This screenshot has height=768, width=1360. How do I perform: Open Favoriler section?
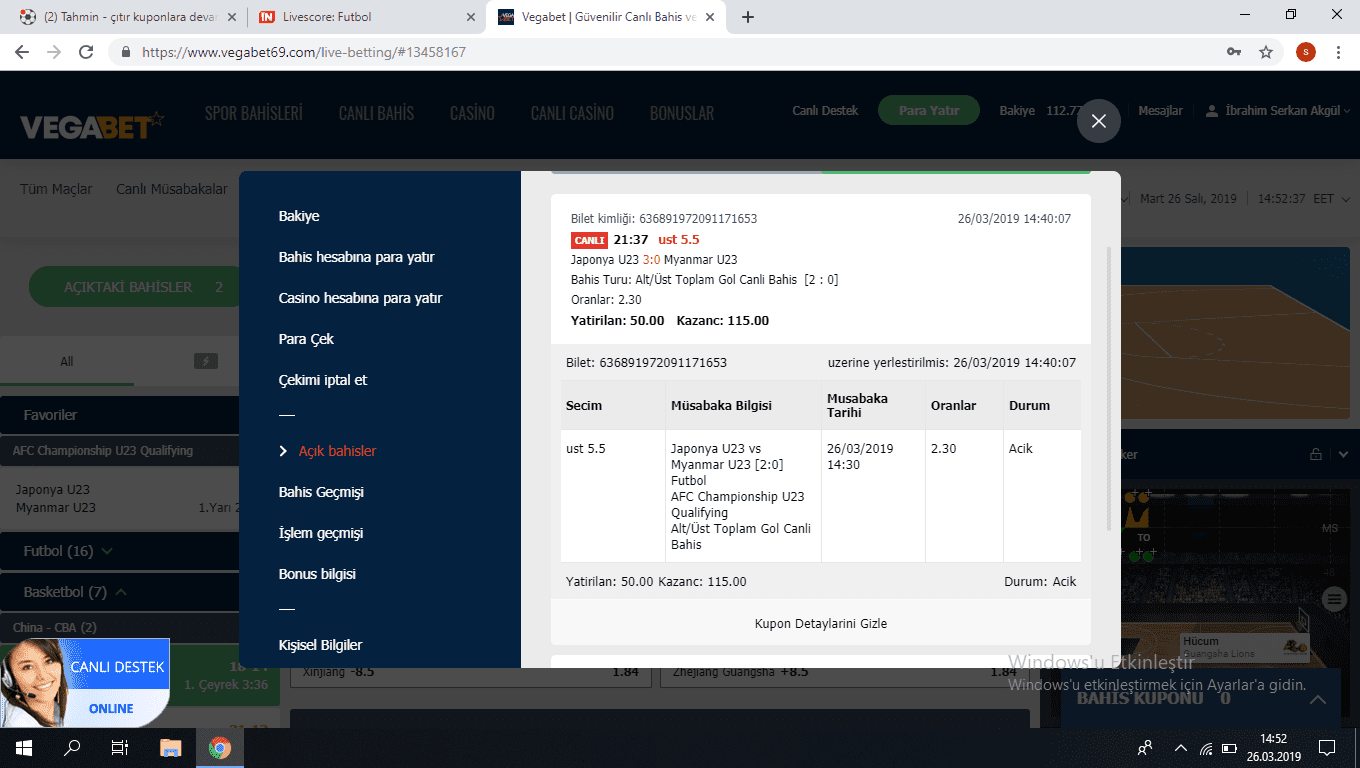click(x=120, y=414)
